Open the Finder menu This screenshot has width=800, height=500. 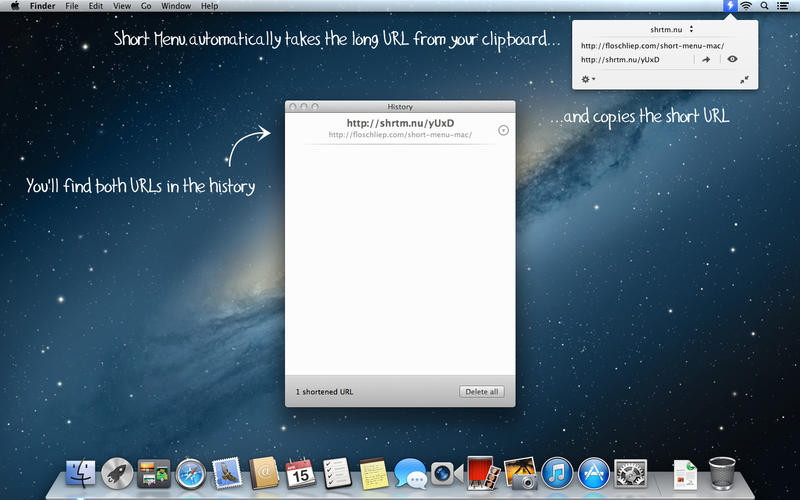coord(42,6)
